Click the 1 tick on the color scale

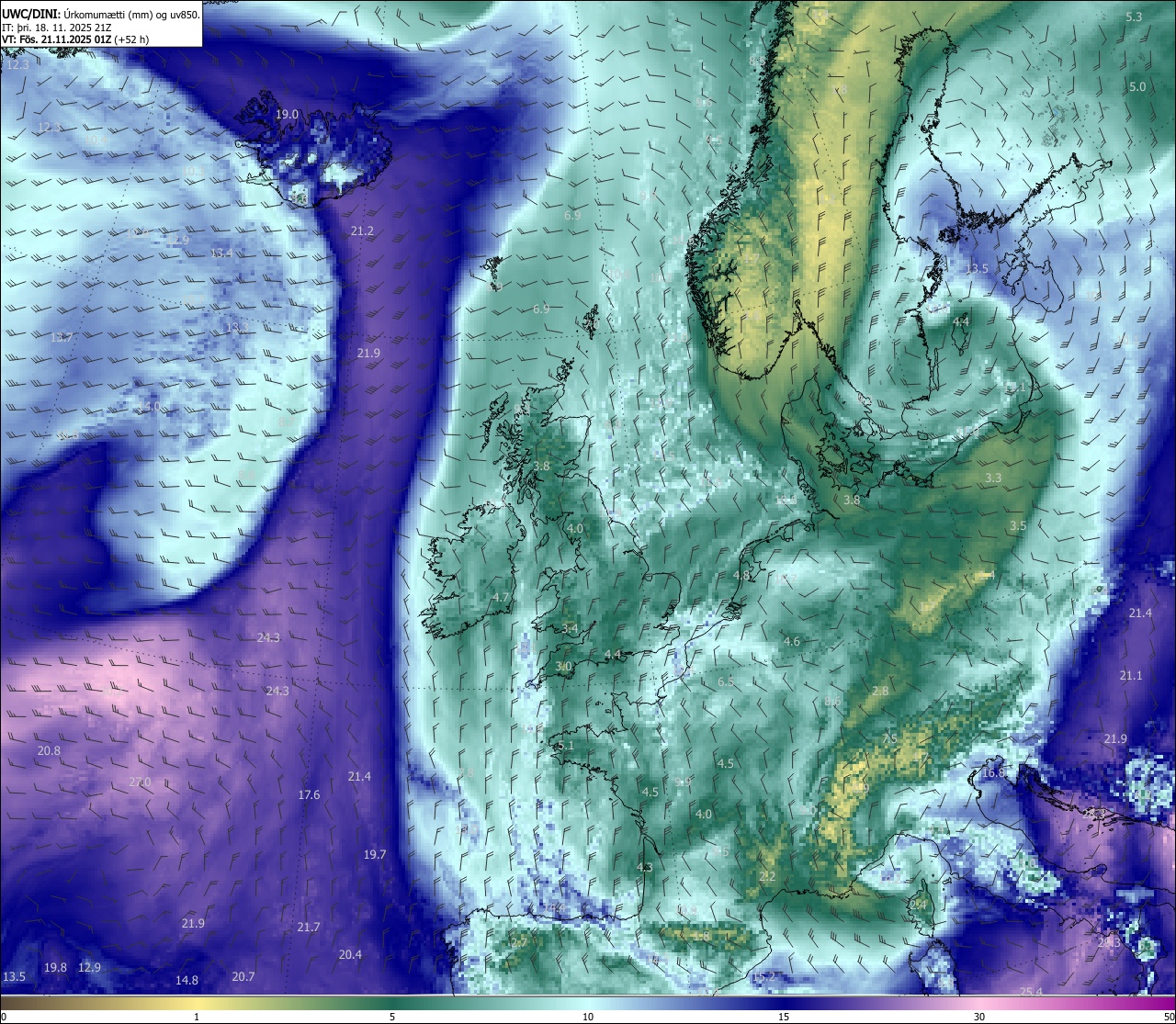tap(197, 1017)
